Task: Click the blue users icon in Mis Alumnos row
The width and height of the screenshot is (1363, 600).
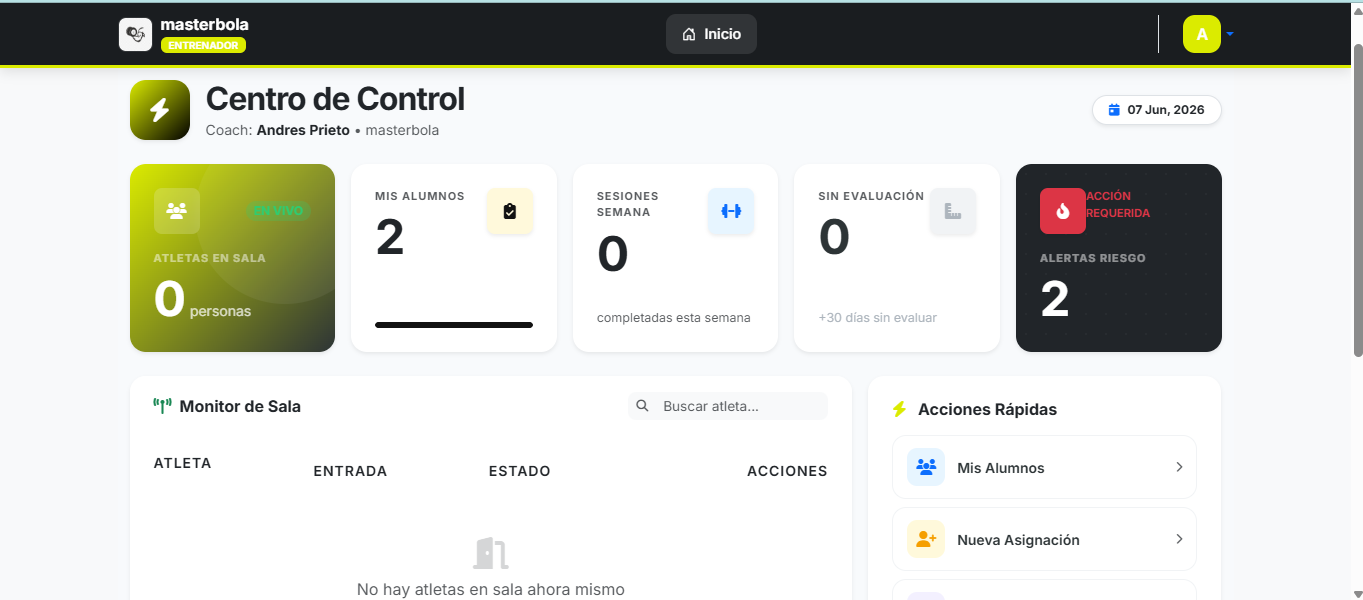Action: coord(926,467)
